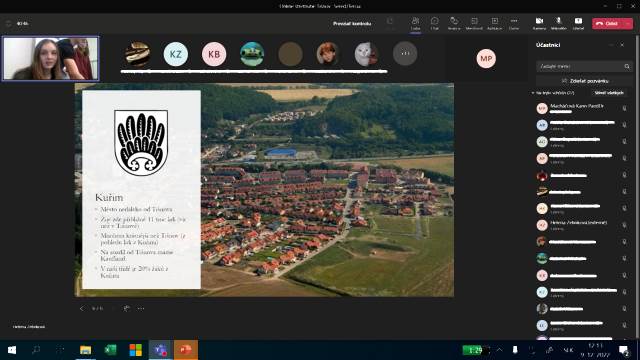
Task: Open the Lidé participants panel
Action: coord(416,23)
